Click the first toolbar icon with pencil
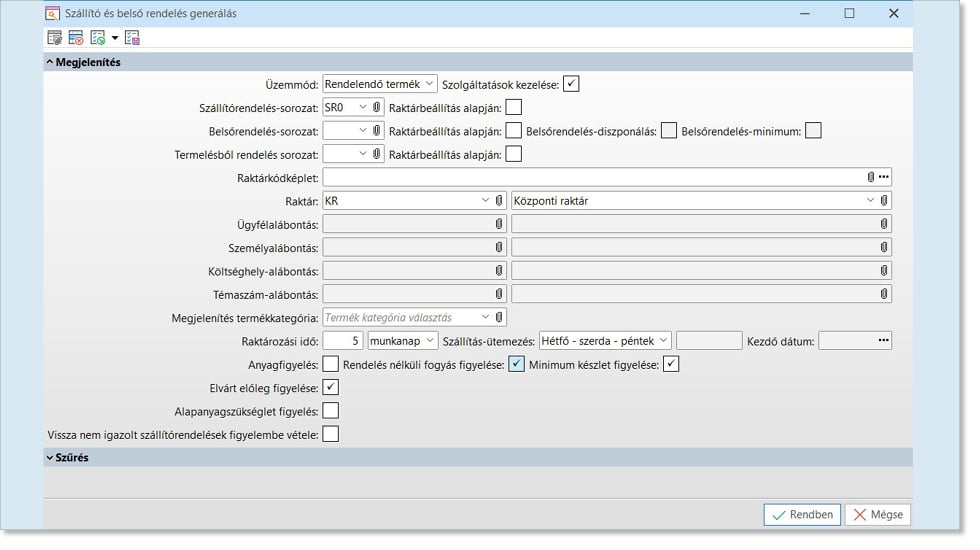This screenshot has height=550, width=980. [55, 38]
